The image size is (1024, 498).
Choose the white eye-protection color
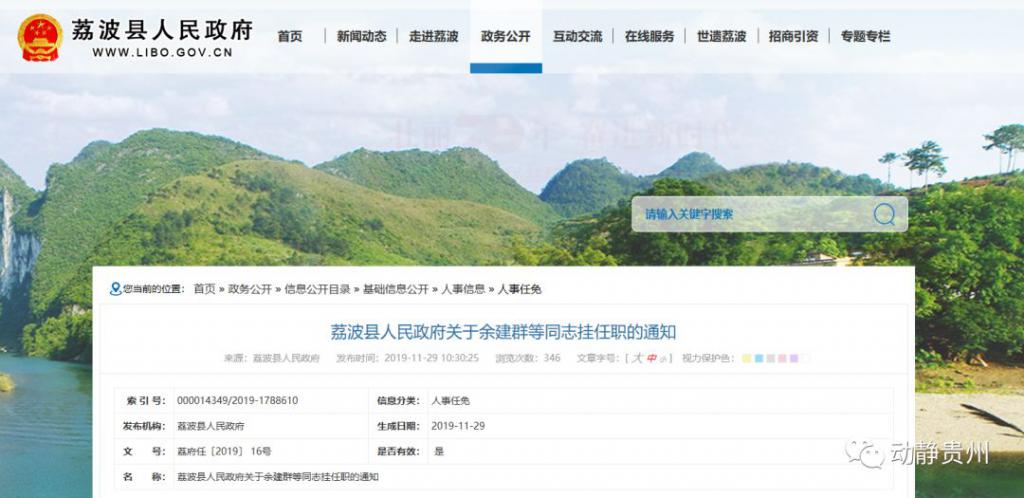pos(805,358)
